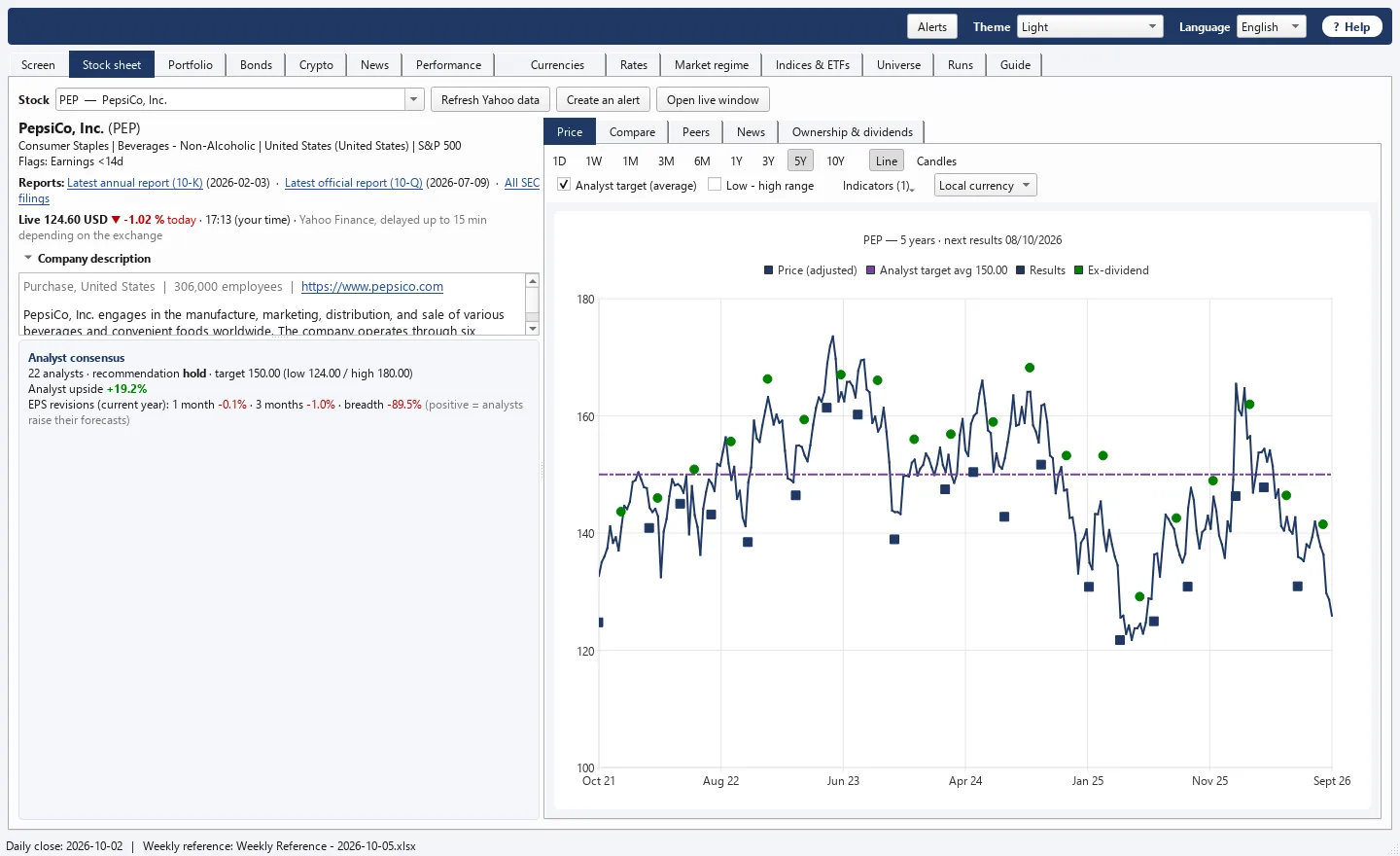This screenshot has height=856, width=1400.
Task: Click Open live window button
Action: pyautogui.click(x=713, y=100)
